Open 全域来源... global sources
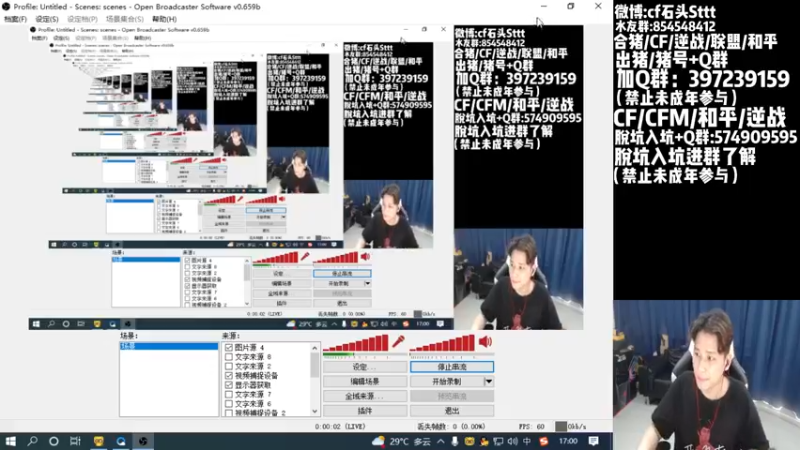Viewport: 800px width, 450px height. coord(365,396)
